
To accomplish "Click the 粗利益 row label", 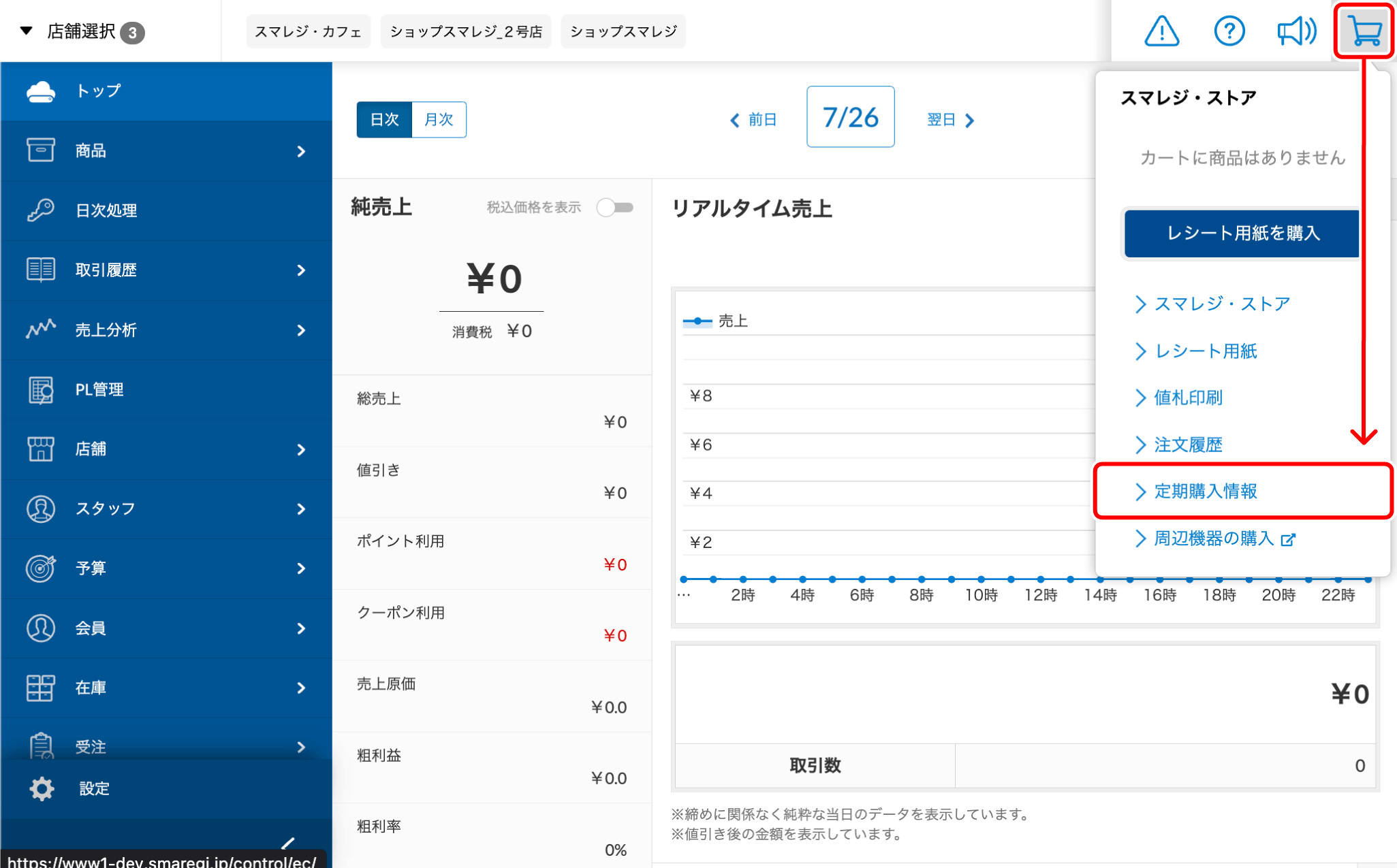I will 379,756.
